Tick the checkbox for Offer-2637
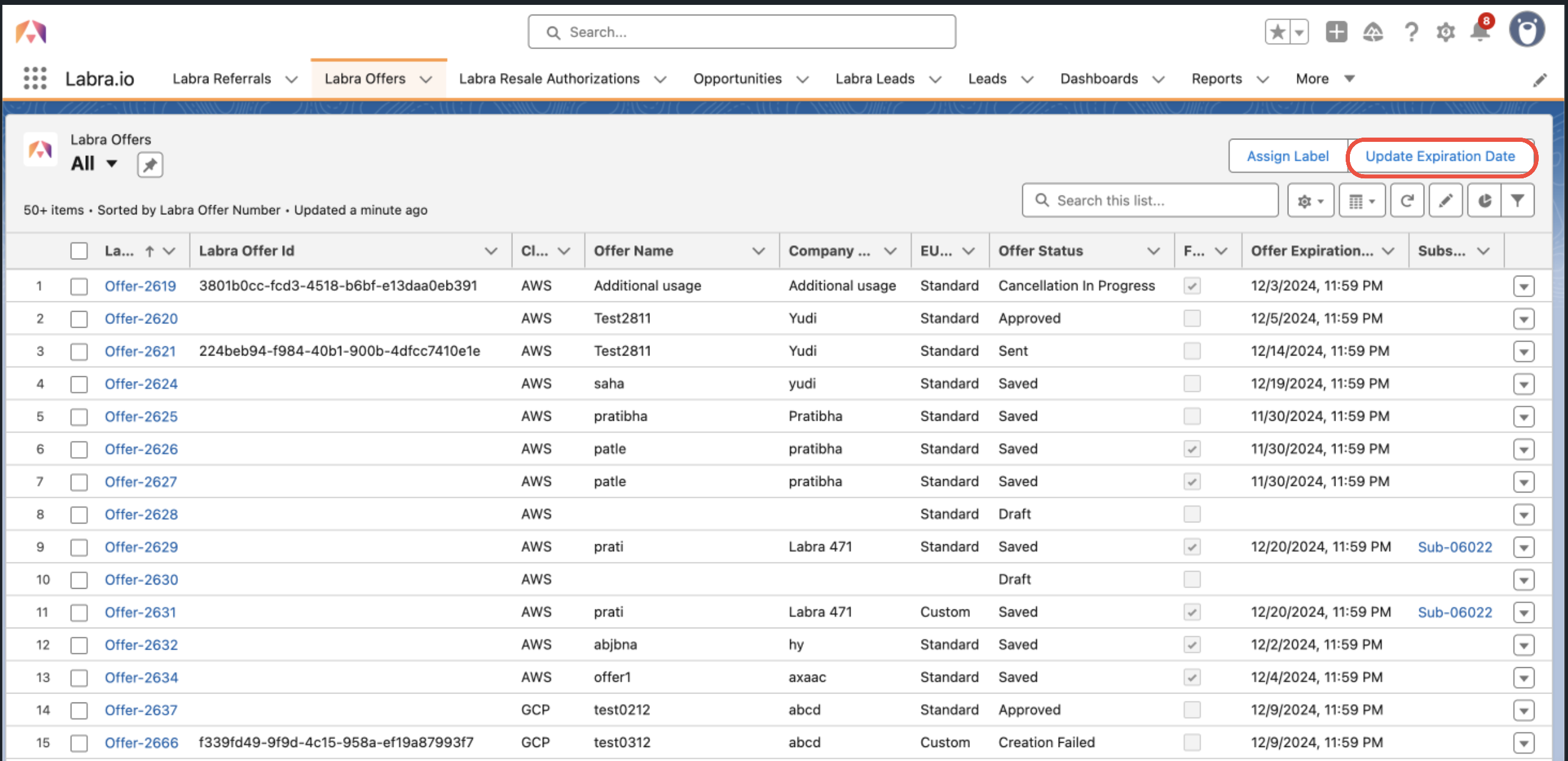The width and height of the screenshot is (1568, 761). pyautogui.click(x=79, y=710)
